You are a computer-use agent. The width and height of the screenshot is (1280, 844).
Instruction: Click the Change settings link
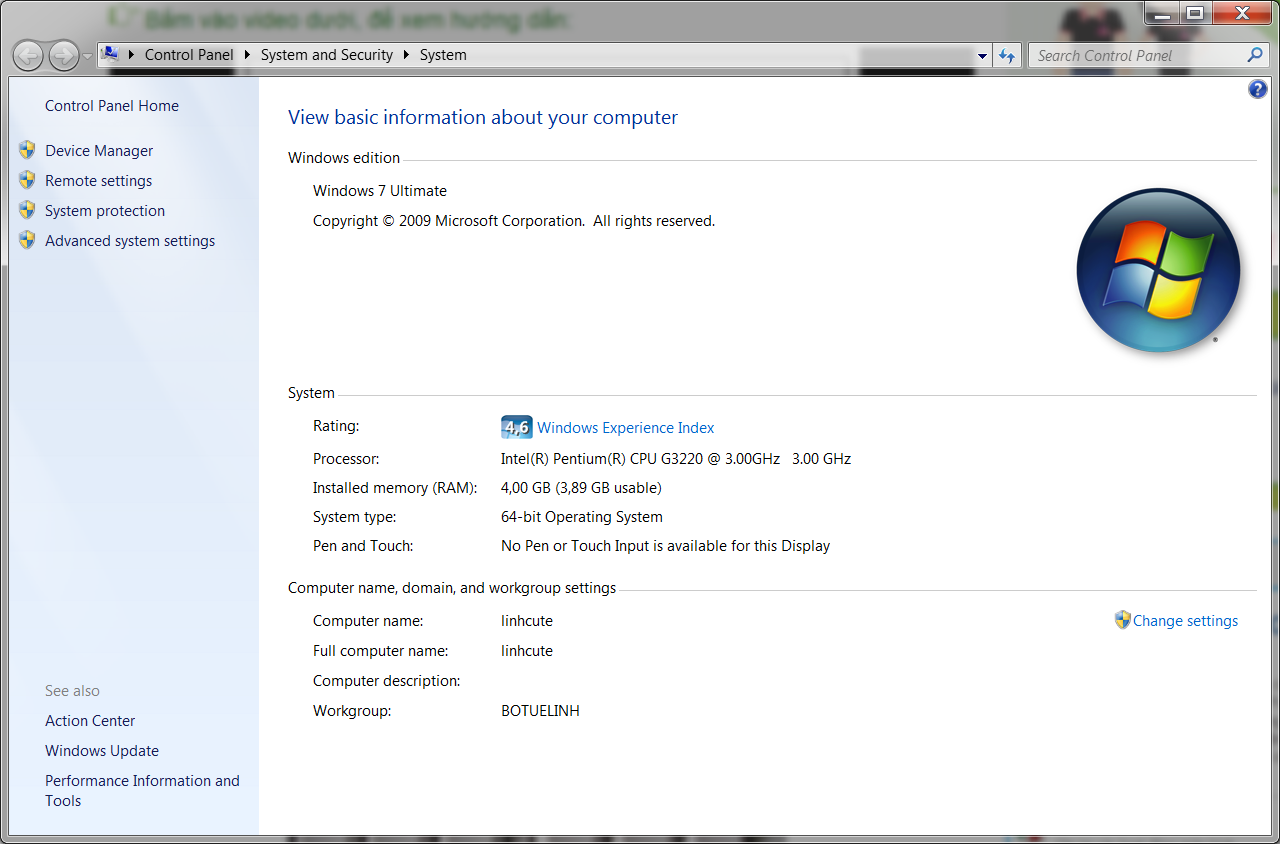[1185, 621]
